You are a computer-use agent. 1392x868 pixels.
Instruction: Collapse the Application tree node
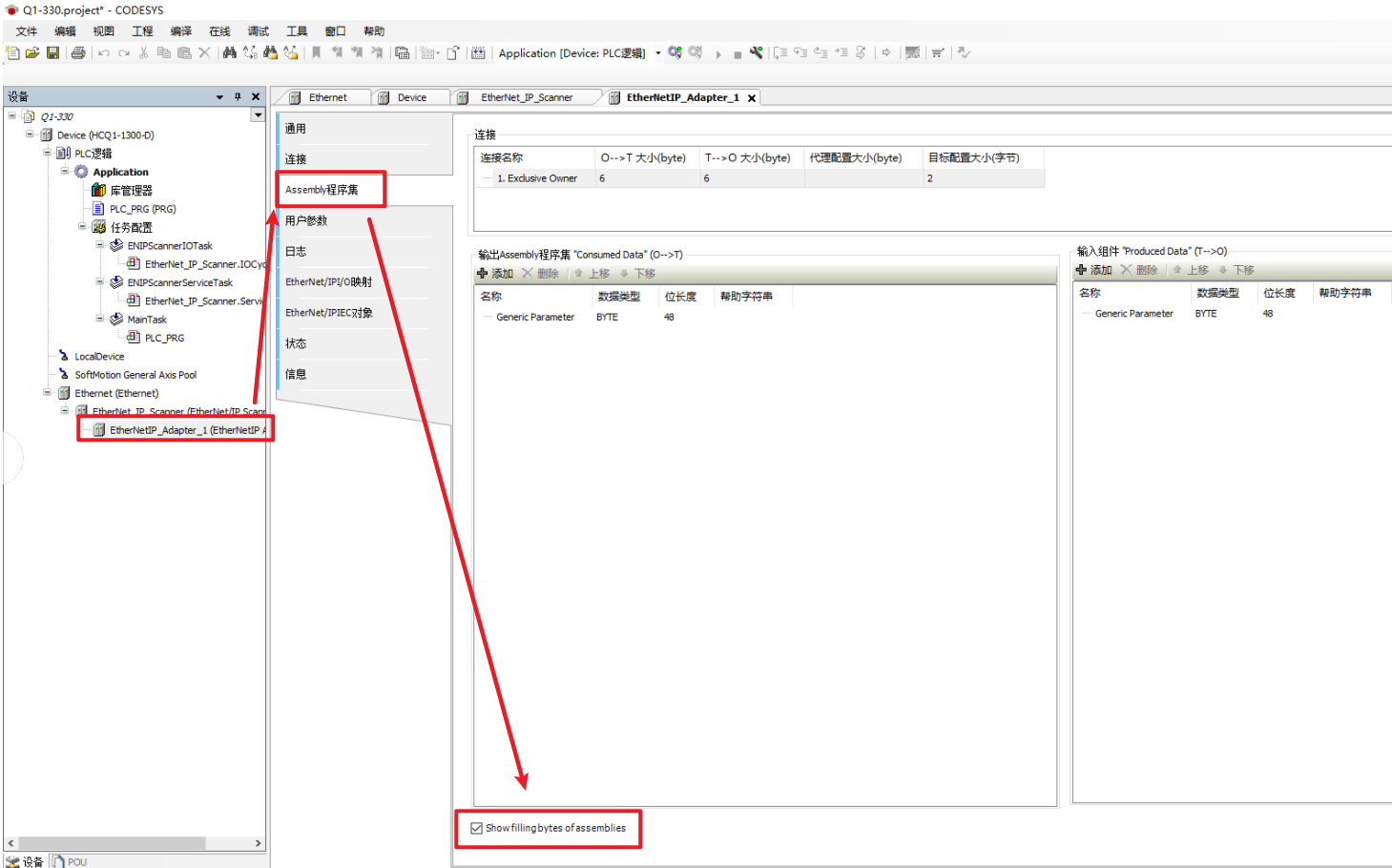pyautogui.click(x=65, y=172)
